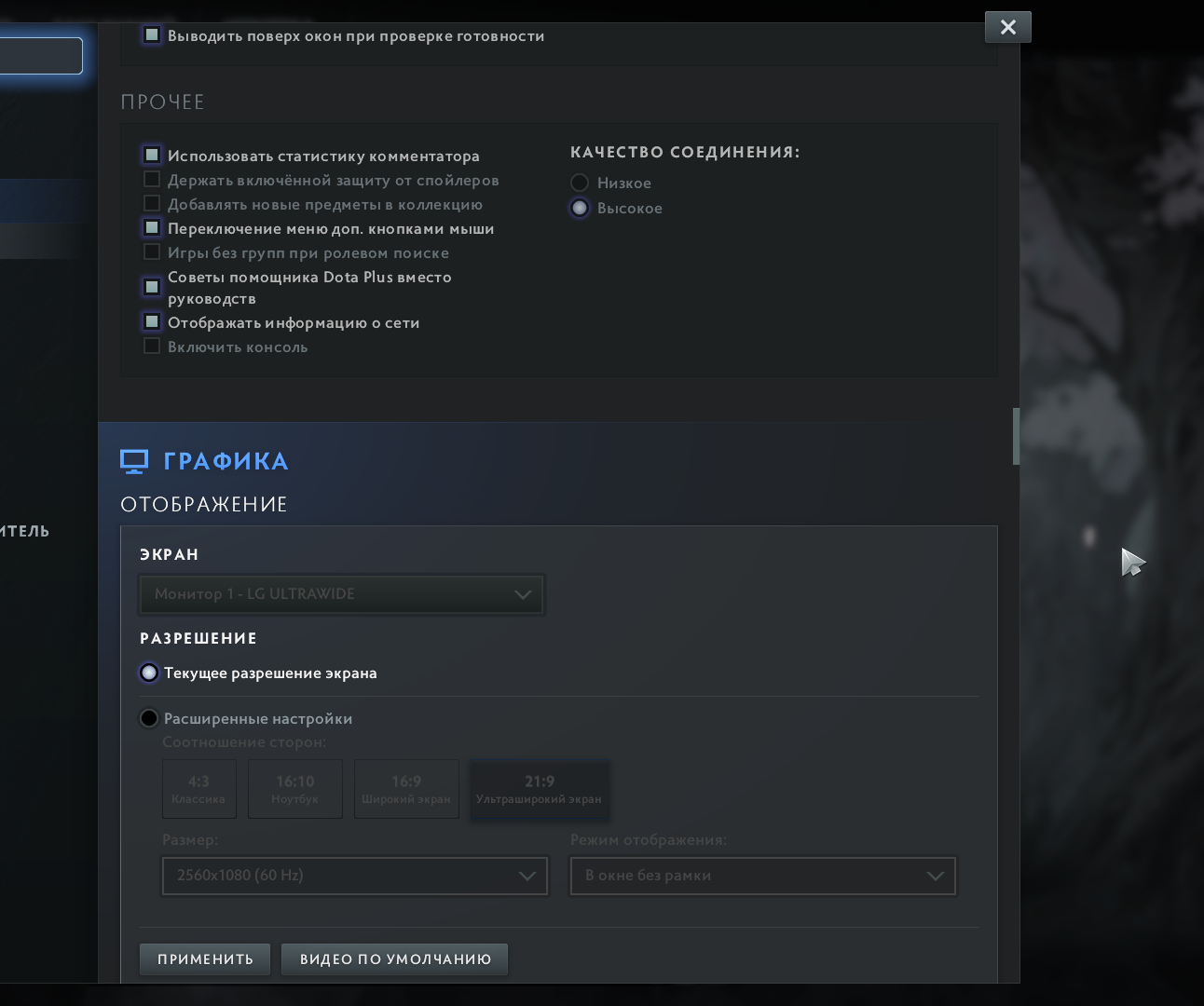The image size is (1204, 1006).
Task: Select 'Низкое' connection quality
Action: pos(580,183)
